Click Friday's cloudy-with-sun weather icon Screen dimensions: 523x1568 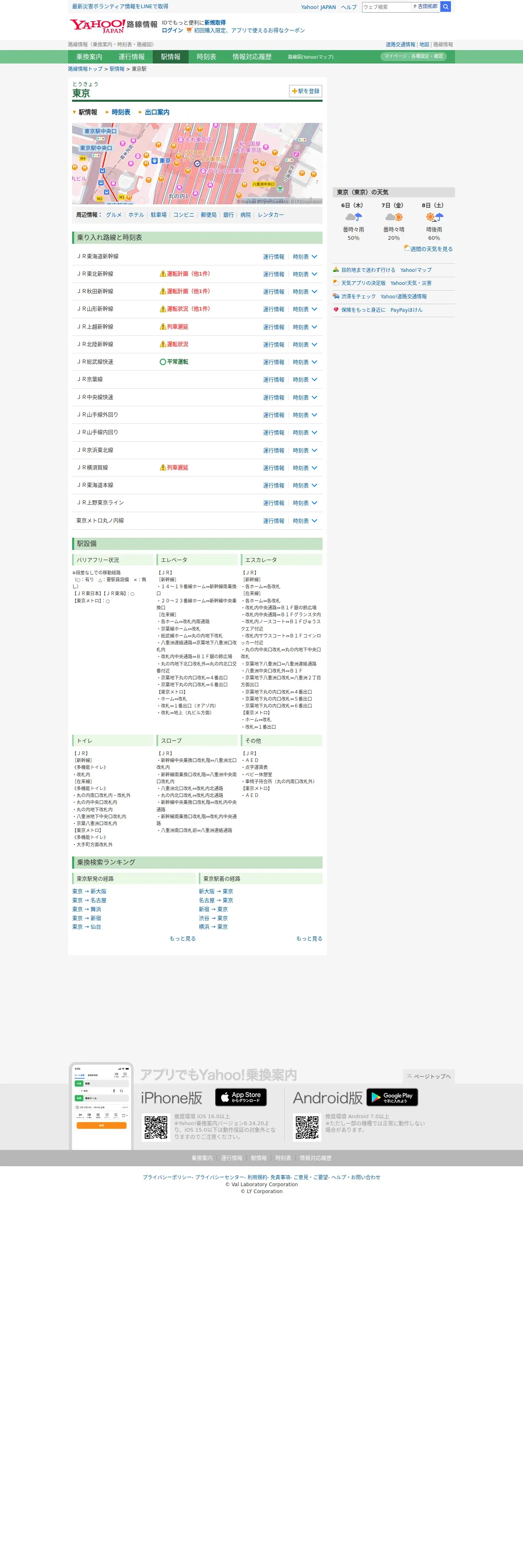[x=394, y=217]
